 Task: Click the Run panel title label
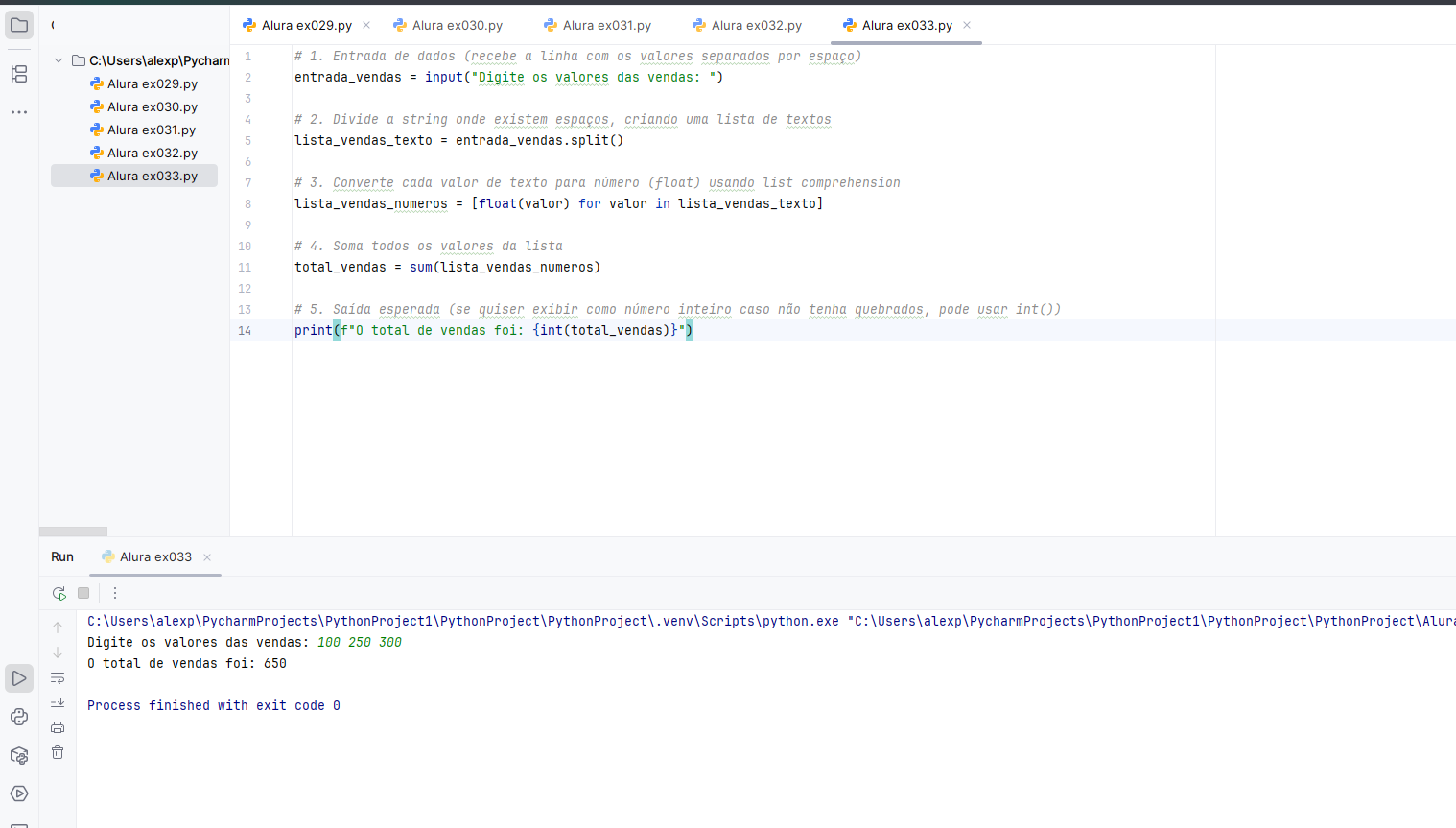click(62, 556)
